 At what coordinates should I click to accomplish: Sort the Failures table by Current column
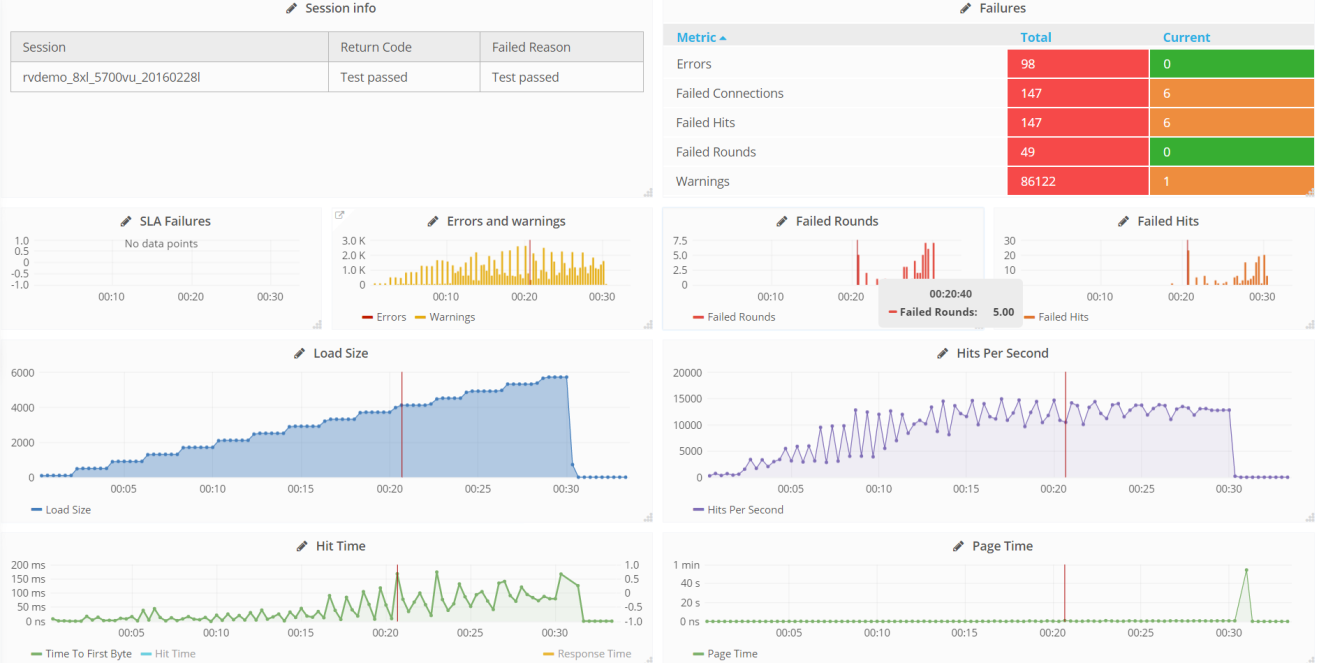(x=1186, y=37)
